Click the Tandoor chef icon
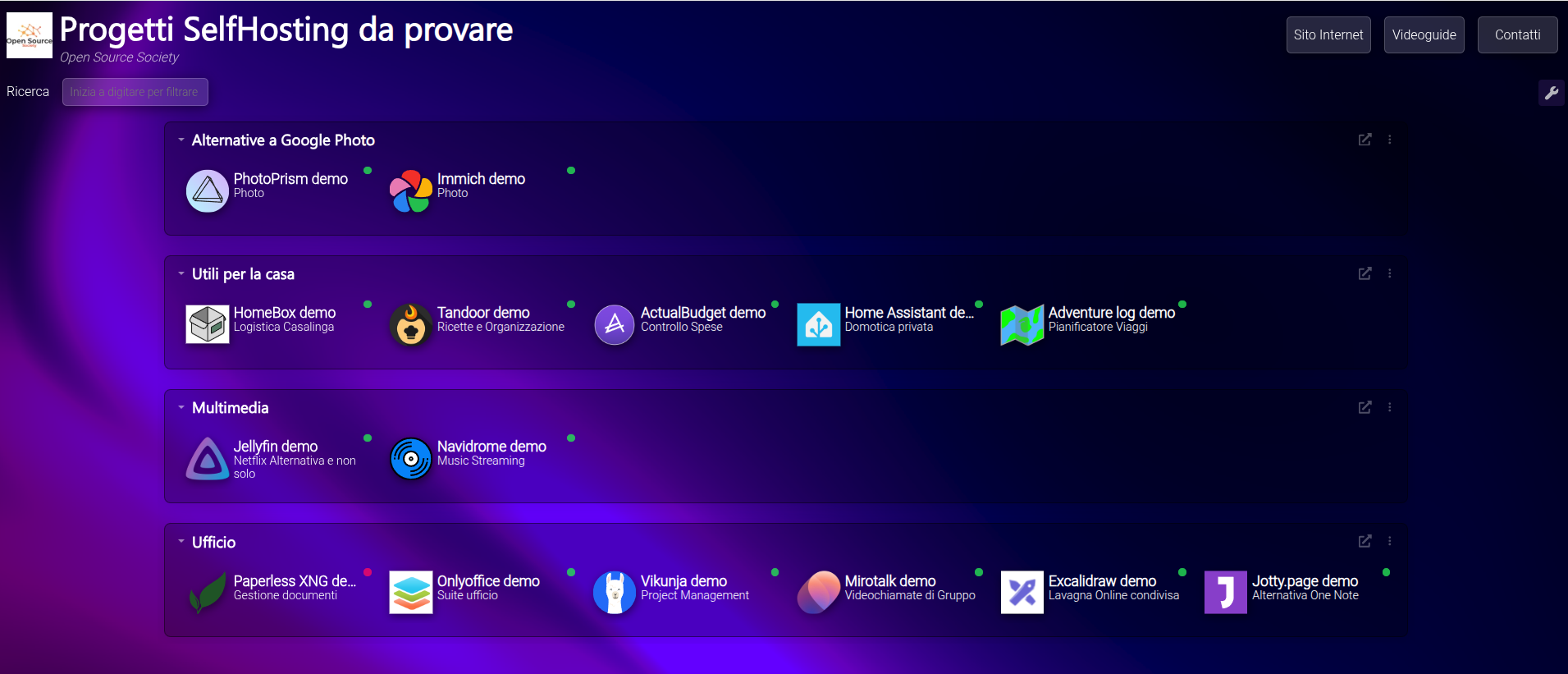 tap(411, 325)
